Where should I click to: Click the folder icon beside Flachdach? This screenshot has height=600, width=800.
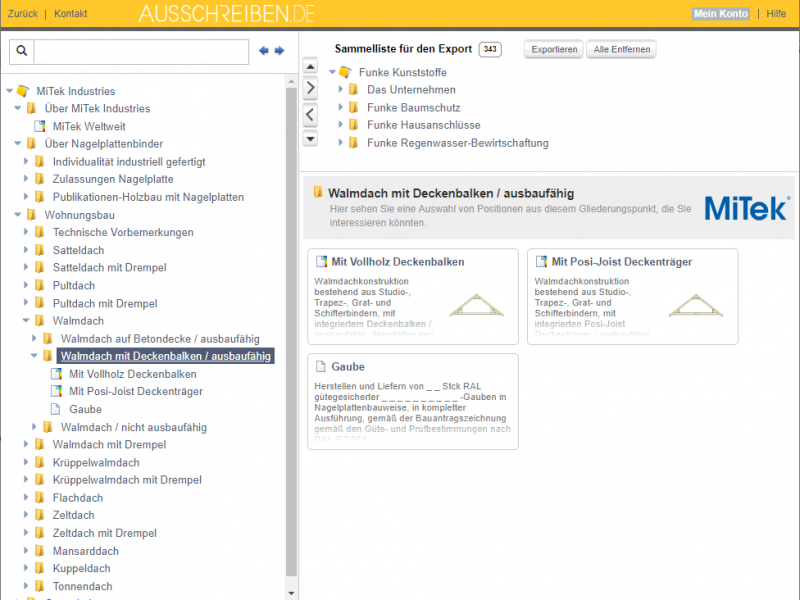pyautogui.click(x=39, y=497)
